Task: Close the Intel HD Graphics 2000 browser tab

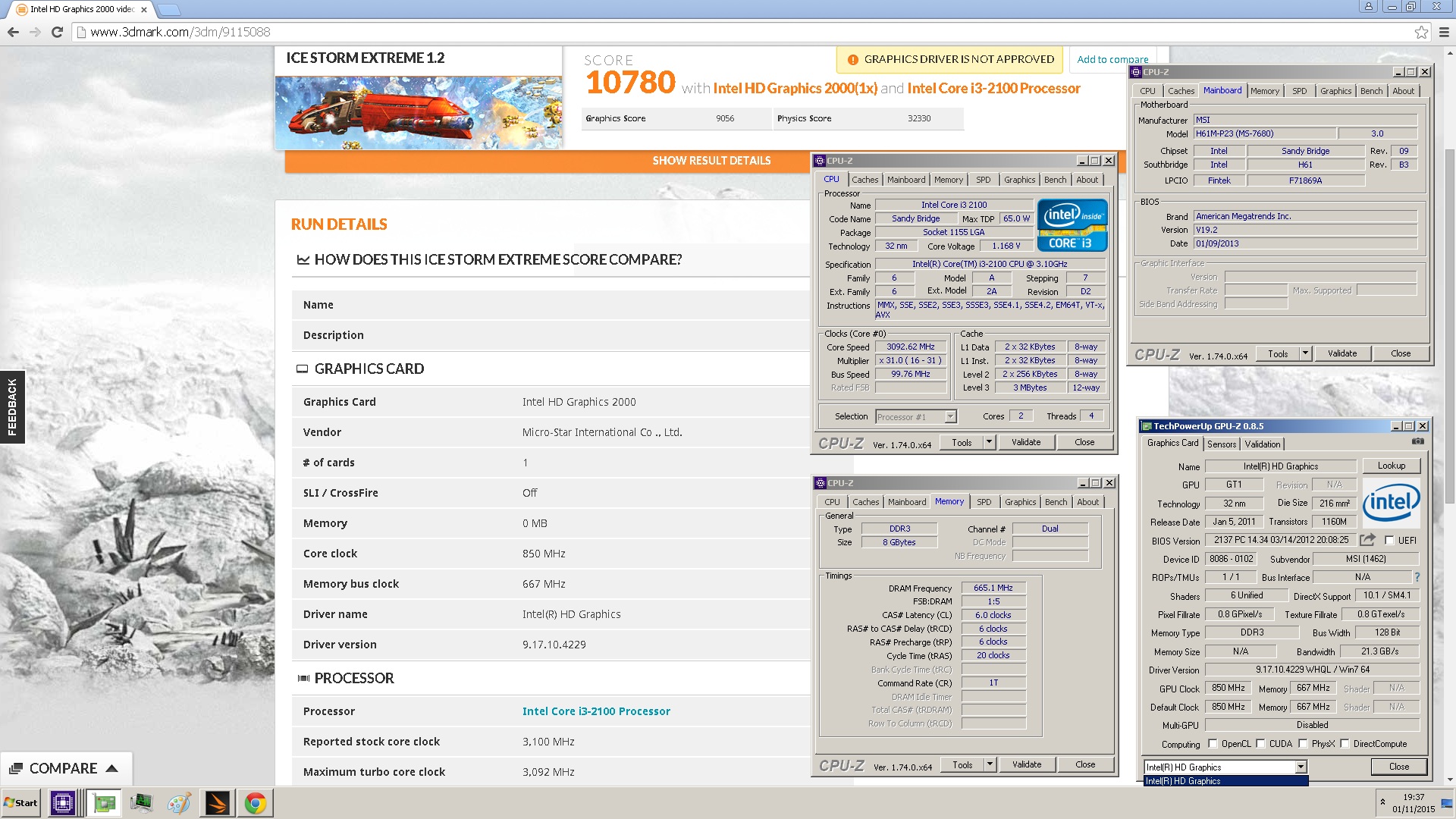Action: pyautogui.click(x=144, y=10)
